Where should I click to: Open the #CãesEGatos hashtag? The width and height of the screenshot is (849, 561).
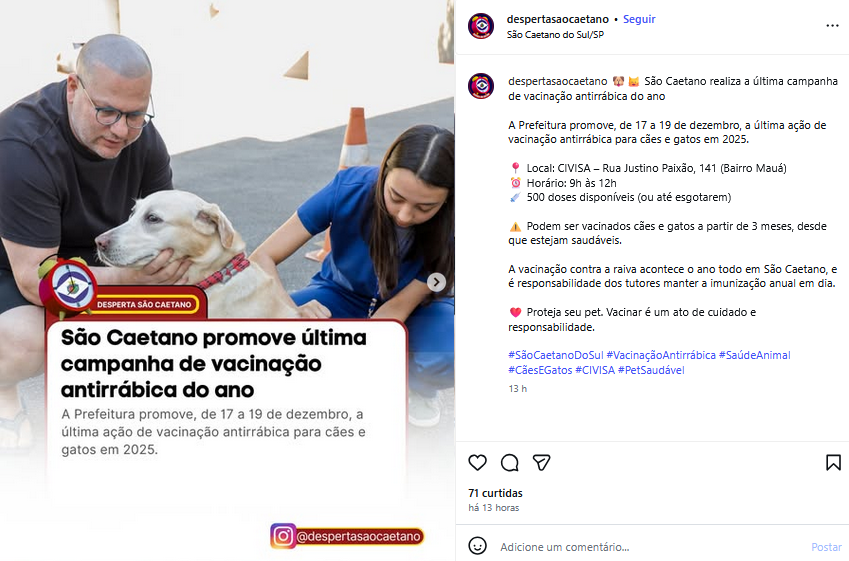[x=540, y=370]
